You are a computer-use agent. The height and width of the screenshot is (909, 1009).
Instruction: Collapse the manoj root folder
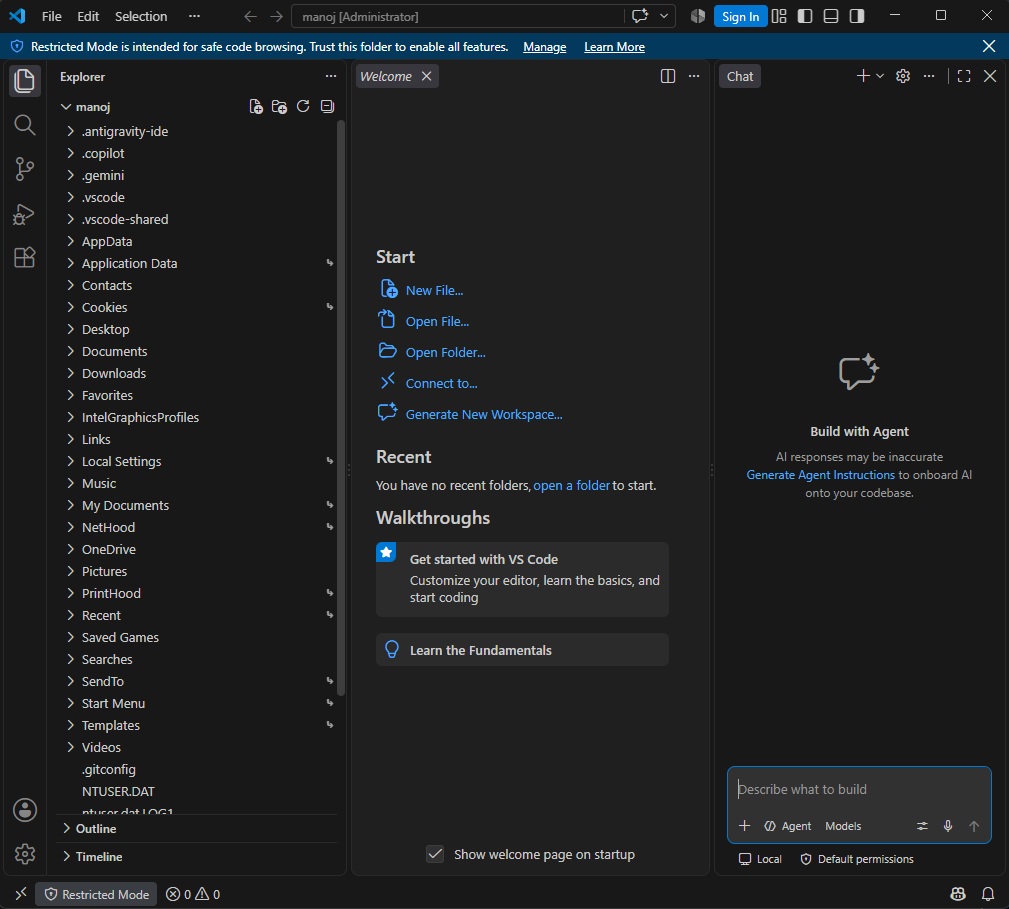point(93,107)
